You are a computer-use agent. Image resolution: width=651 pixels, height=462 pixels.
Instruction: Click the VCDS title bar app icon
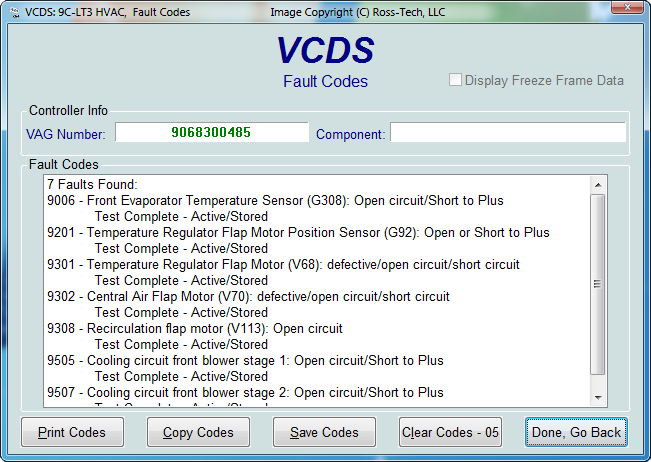(x=15, y=12)
